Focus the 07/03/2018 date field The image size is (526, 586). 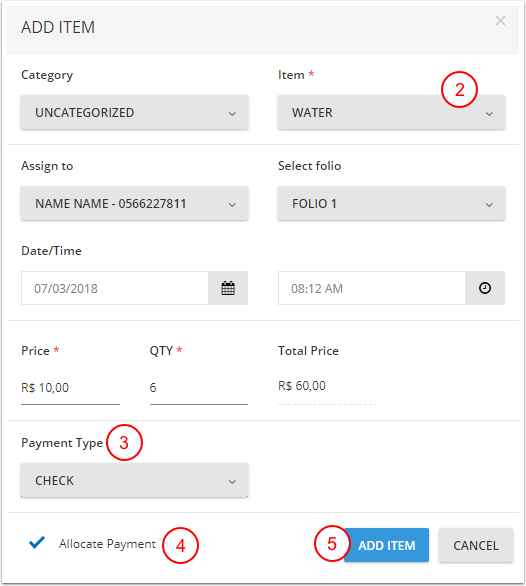(115, 288)
